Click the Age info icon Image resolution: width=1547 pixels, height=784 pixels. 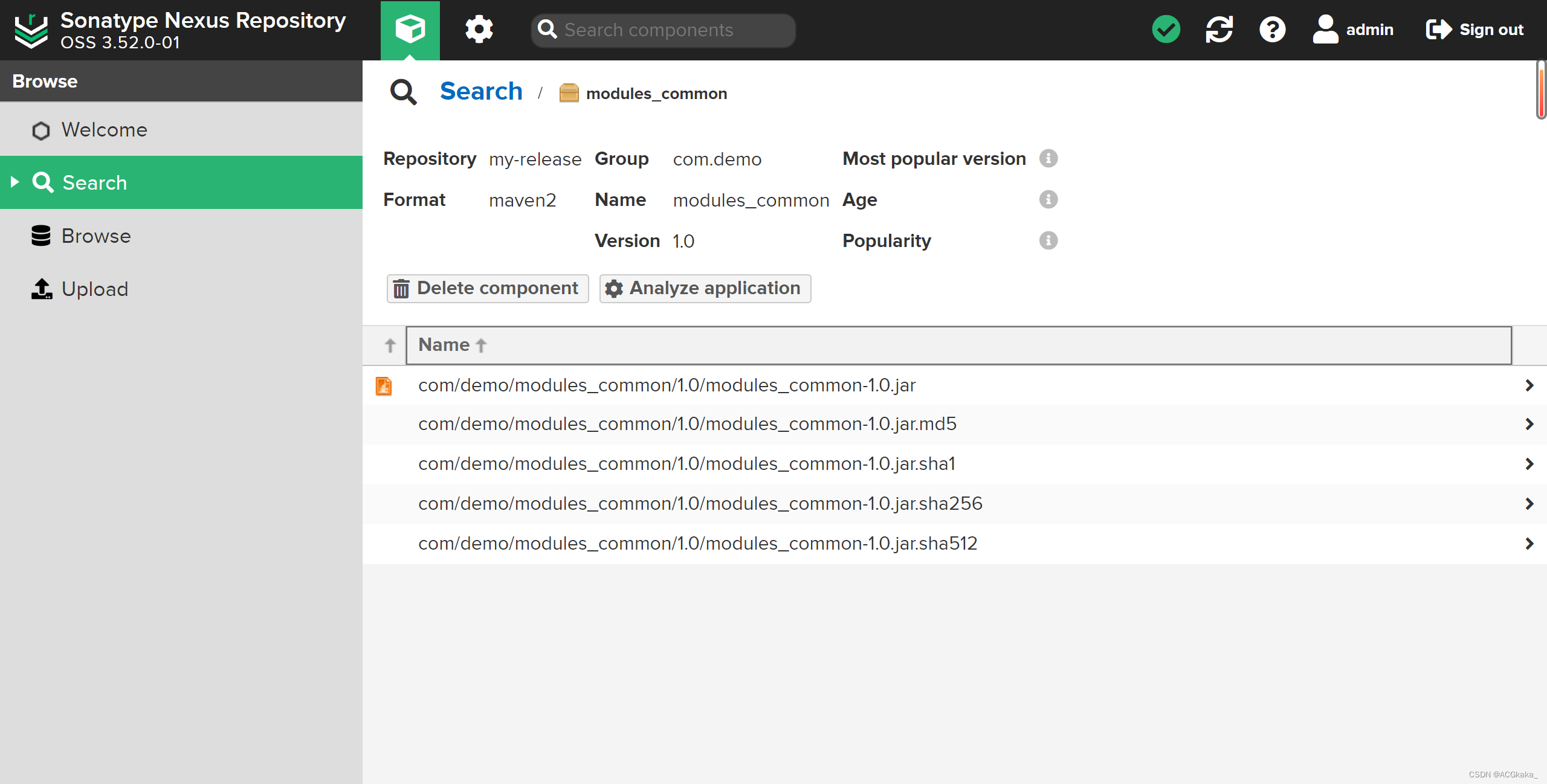1048,199
